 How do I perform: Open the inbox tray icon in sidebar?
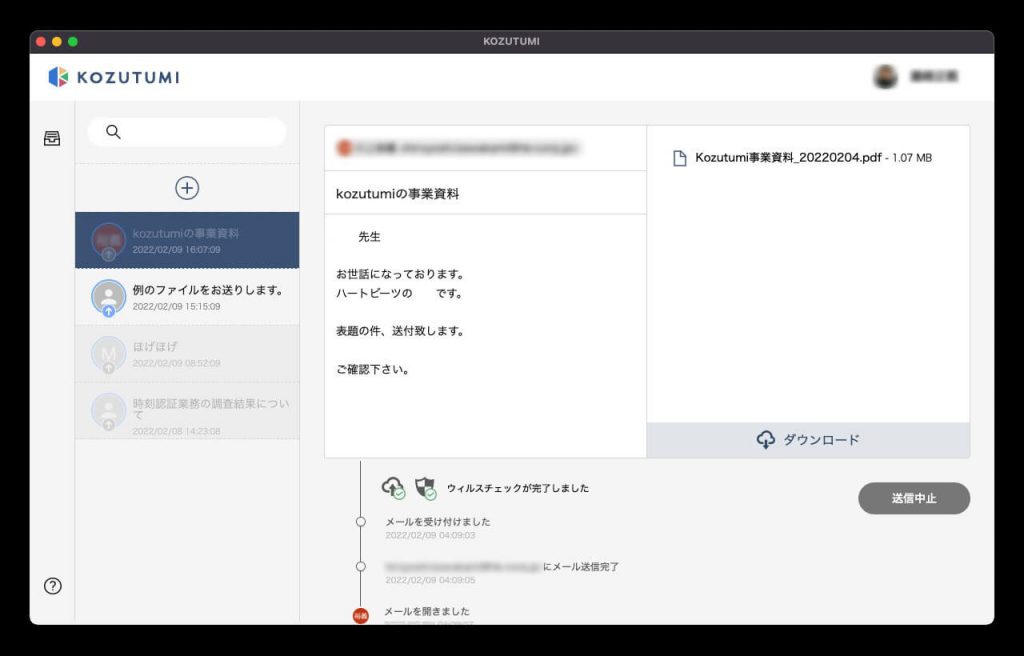click(x=52, y=138)
